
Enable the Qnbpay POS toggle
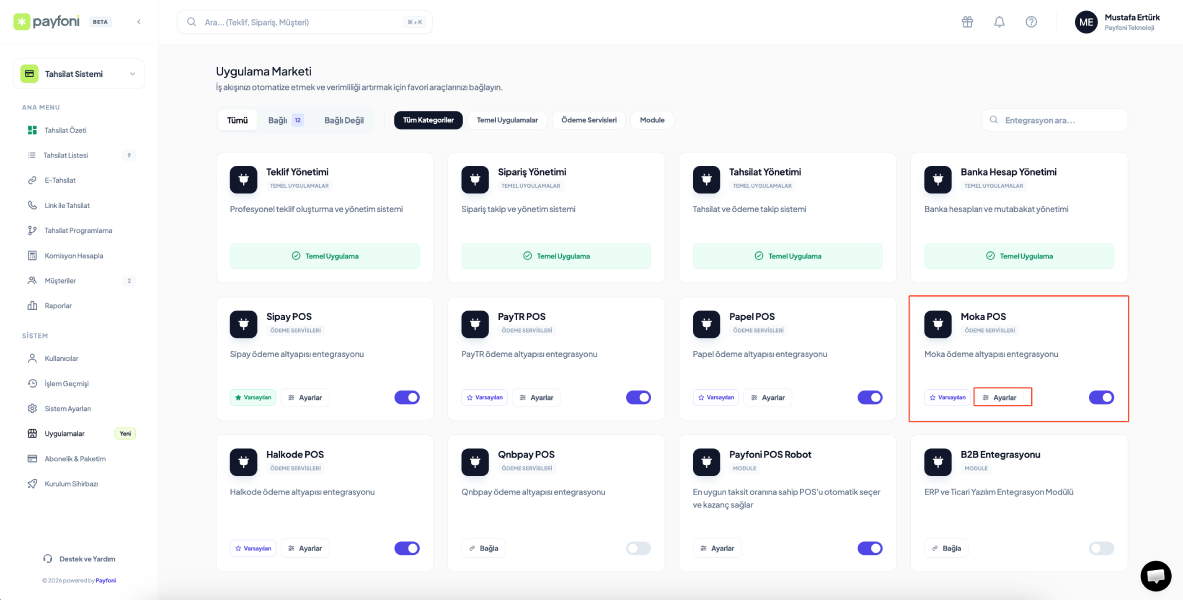point(638,548)
